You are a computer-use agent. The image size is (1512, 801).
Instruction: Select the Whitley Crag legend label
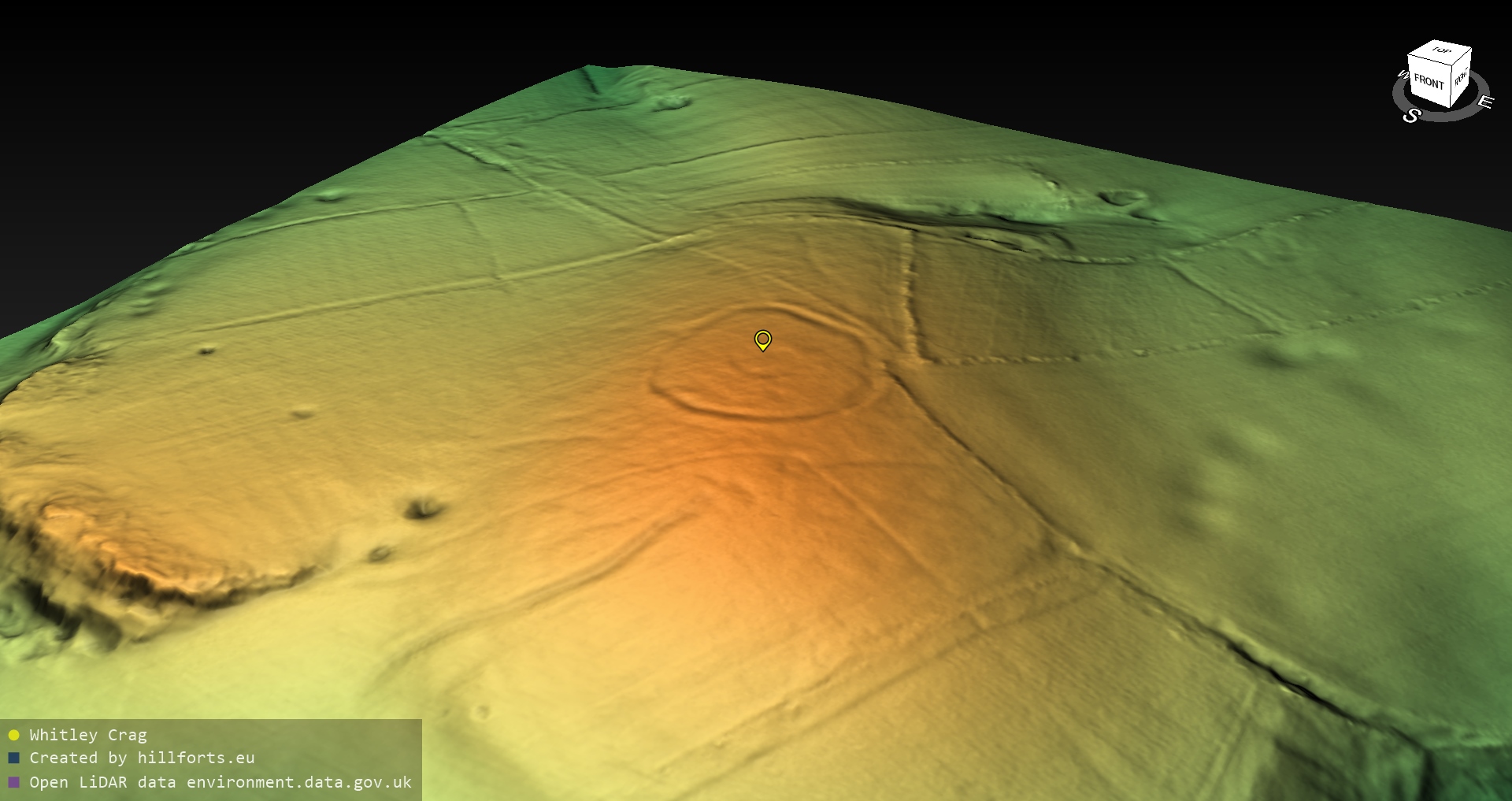click(88, 735)
